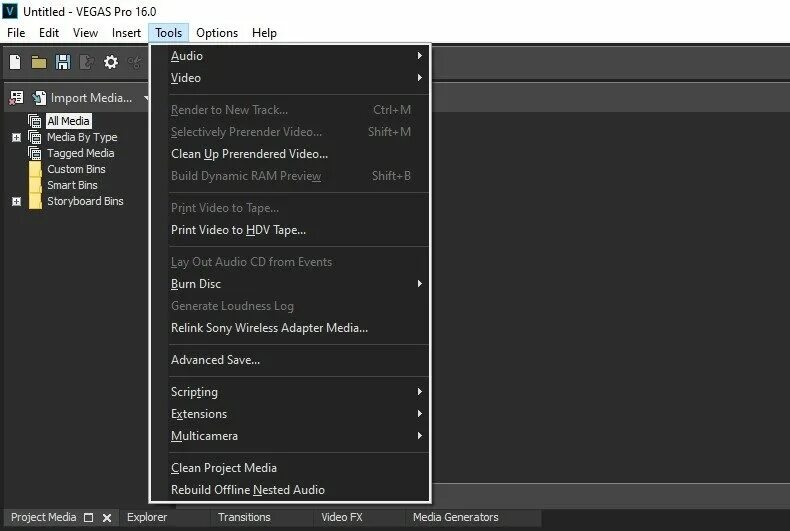Click the Import Media button label
Viewport: 790px width, 531px height.
tap(91, 98)
